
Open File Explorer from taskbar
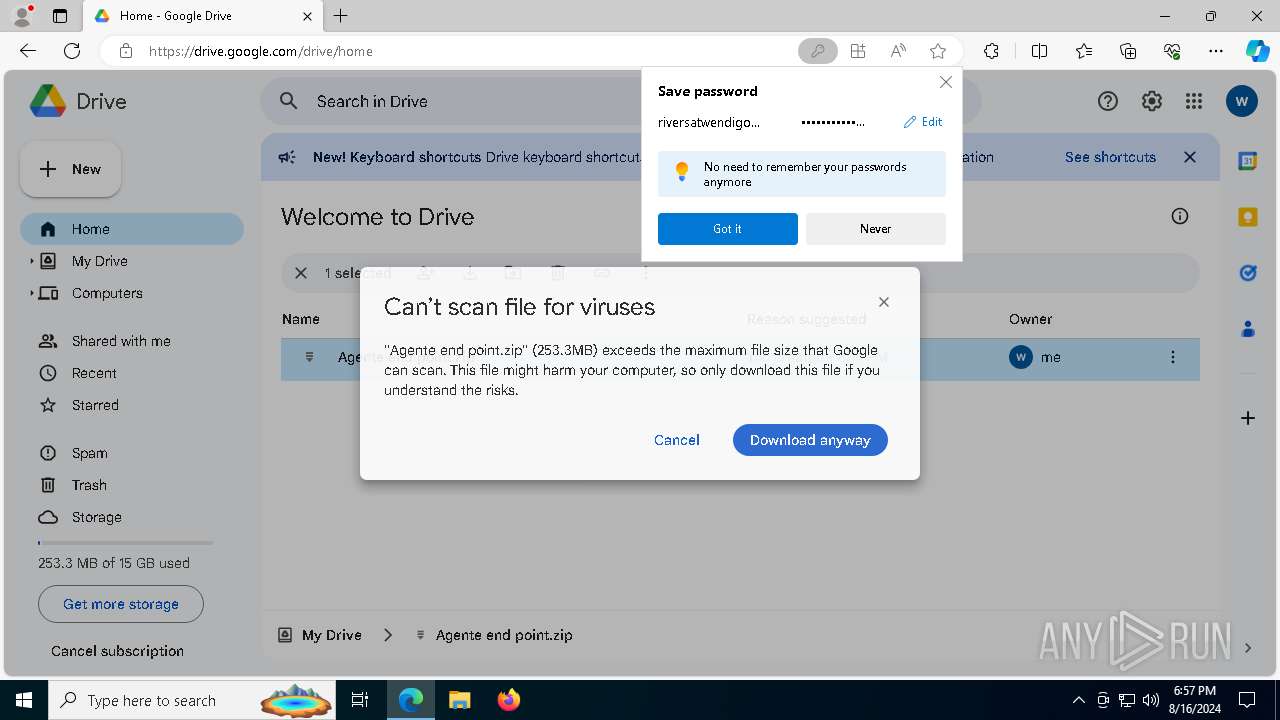(x=460, y=700)
